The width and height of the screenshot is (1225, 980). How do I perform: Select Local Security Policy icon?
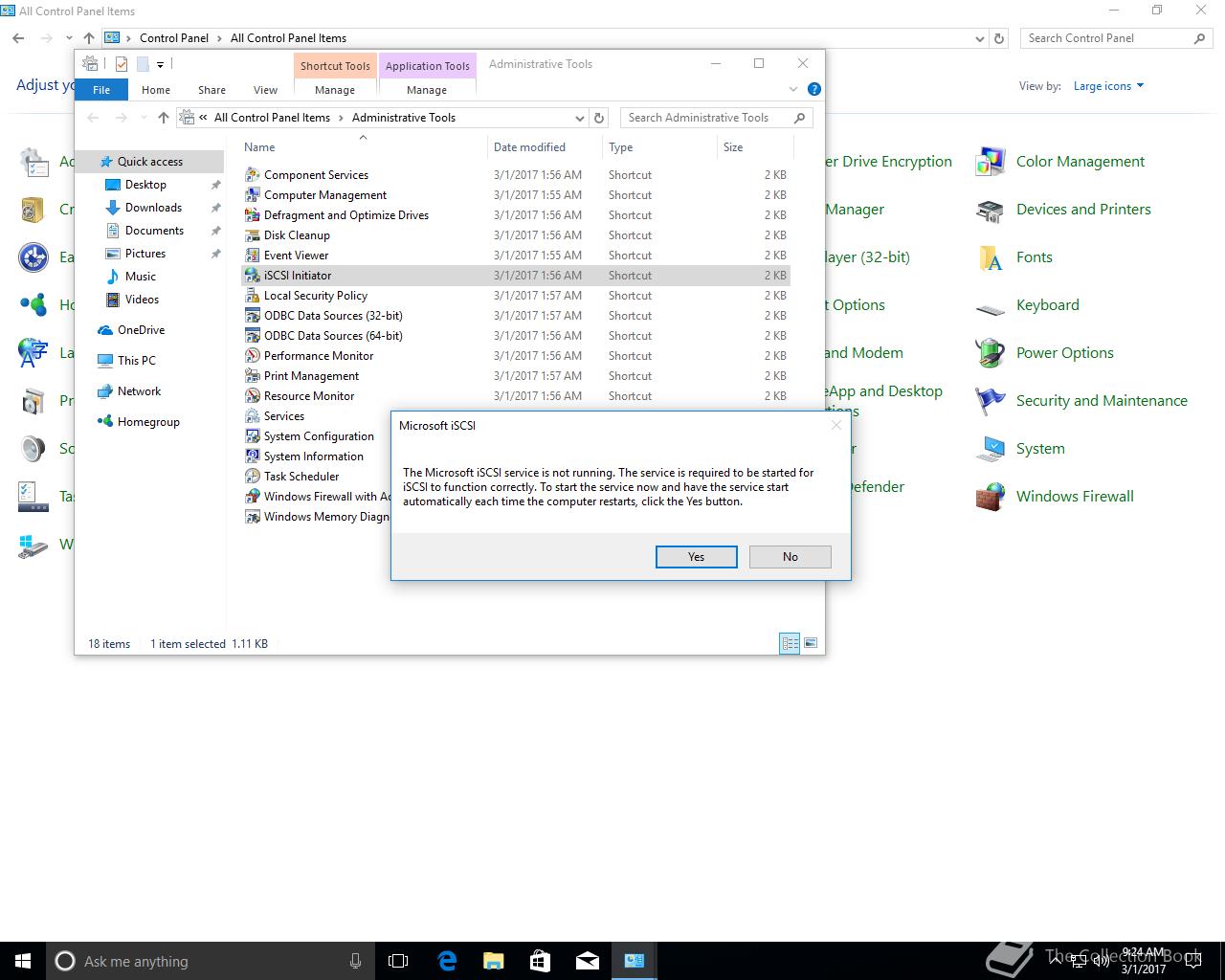pos(253,296)
